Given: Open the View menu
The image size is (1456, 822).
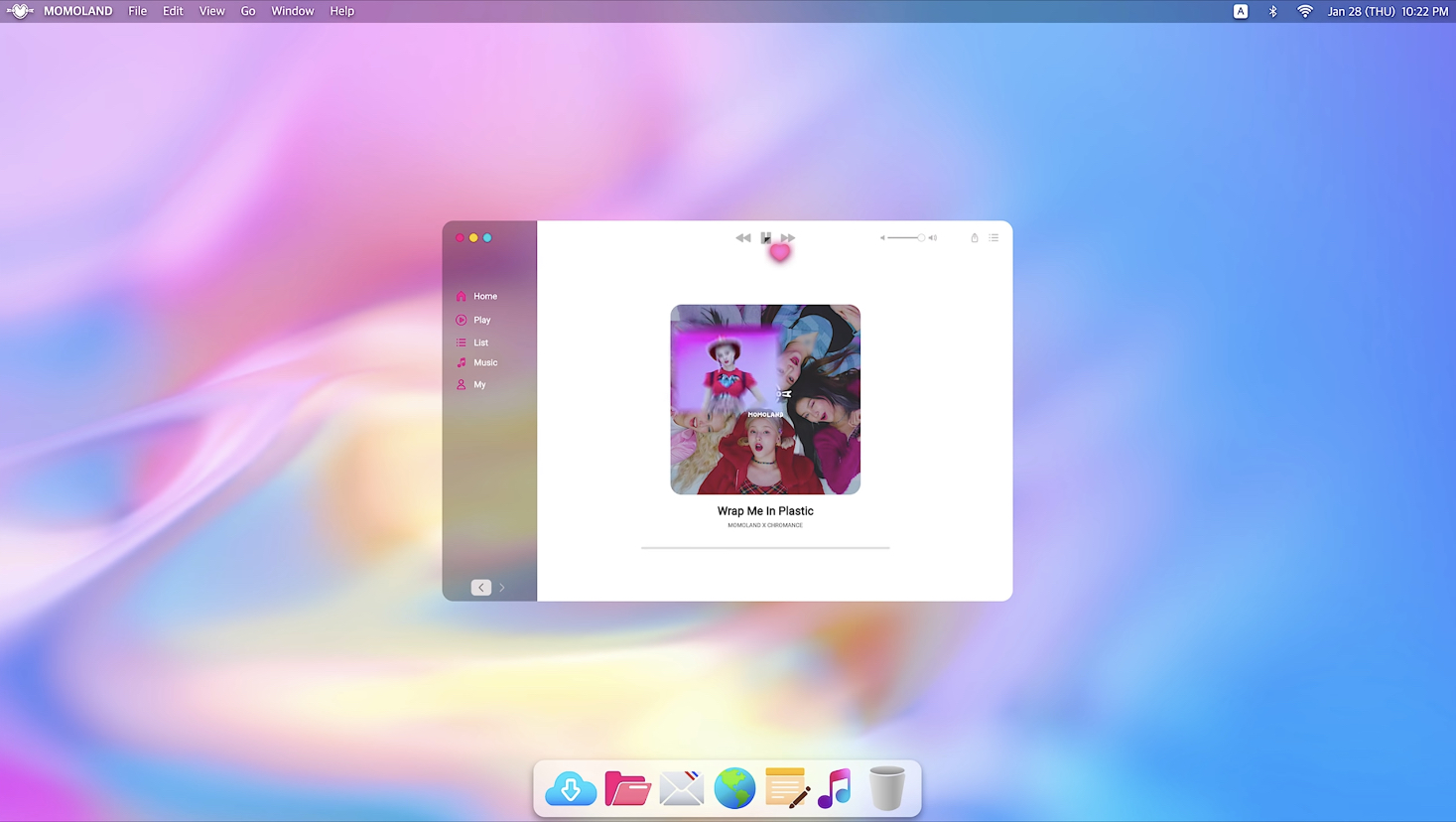Looking at the screenshot, I should tap(211, 11).
